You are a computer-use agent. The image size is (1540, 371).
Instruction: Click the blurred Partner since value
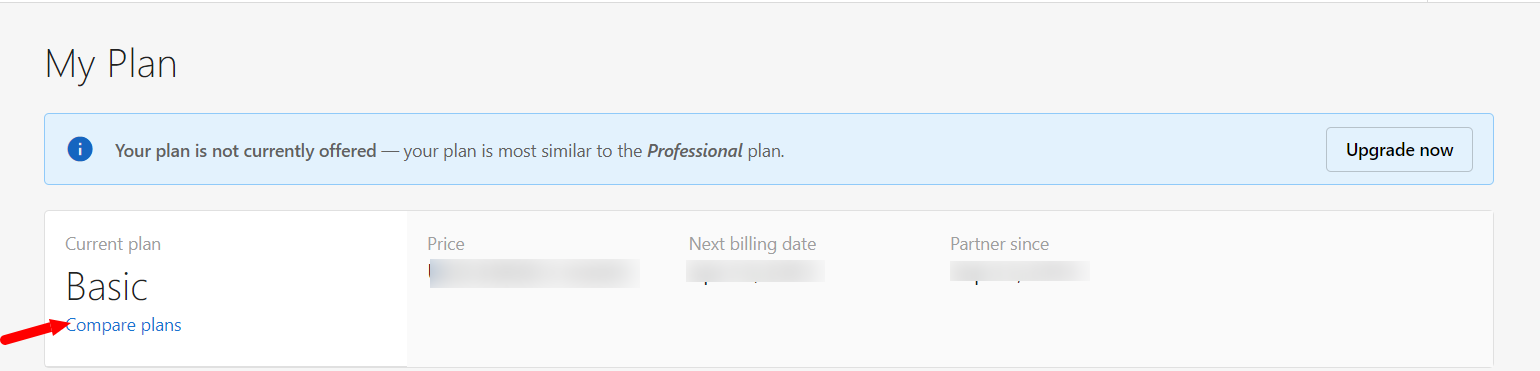point(1019,272)
